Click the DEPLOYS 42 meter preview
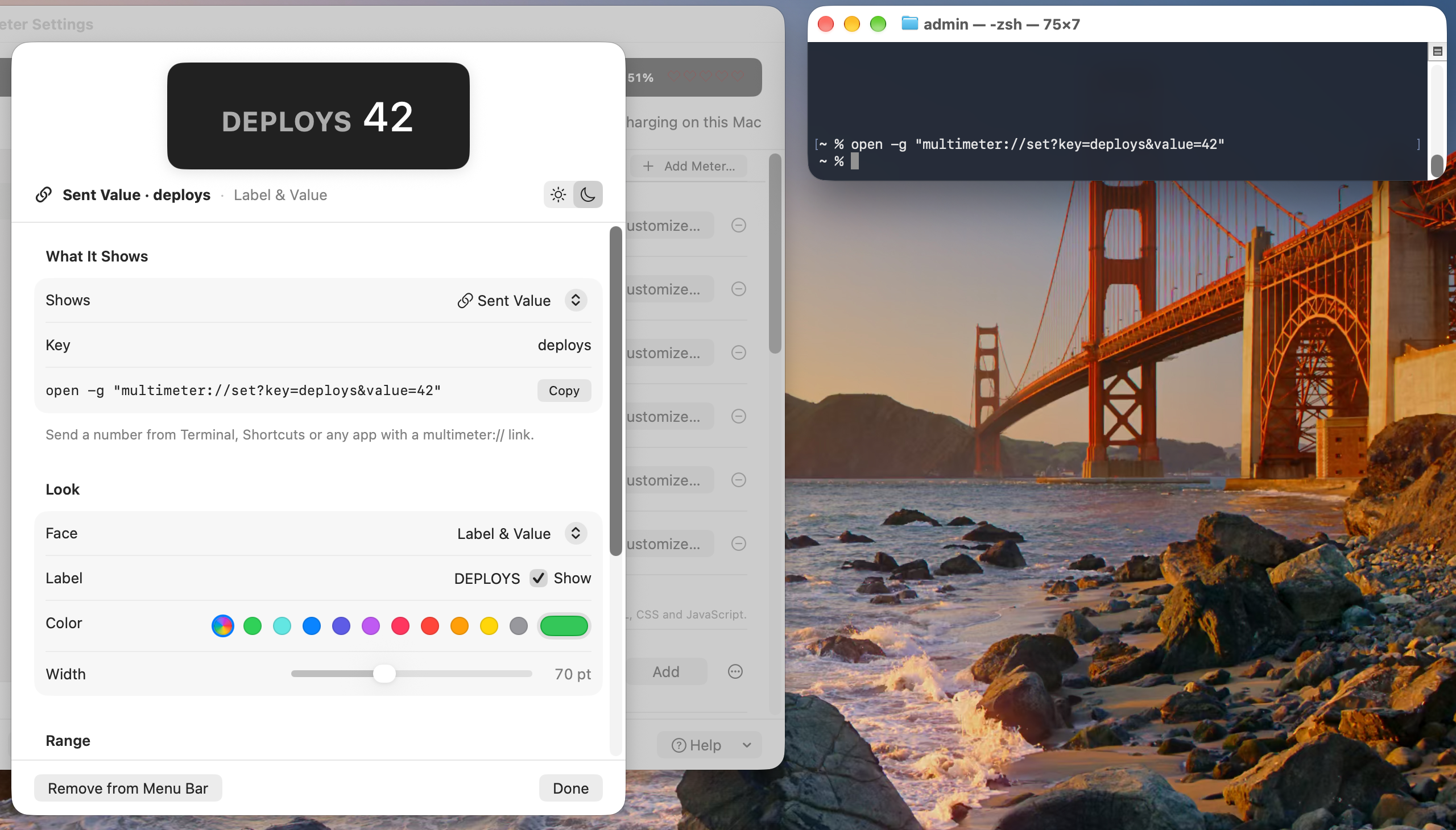This screenshot has height=830, width=1456. 318,117
